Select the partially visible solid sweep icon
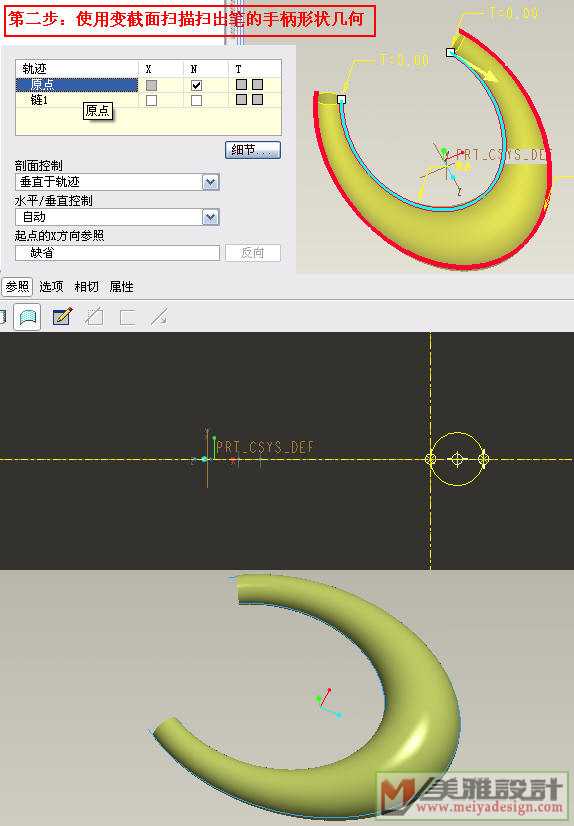This screenshot has width=574, height=826. point(3,317)
